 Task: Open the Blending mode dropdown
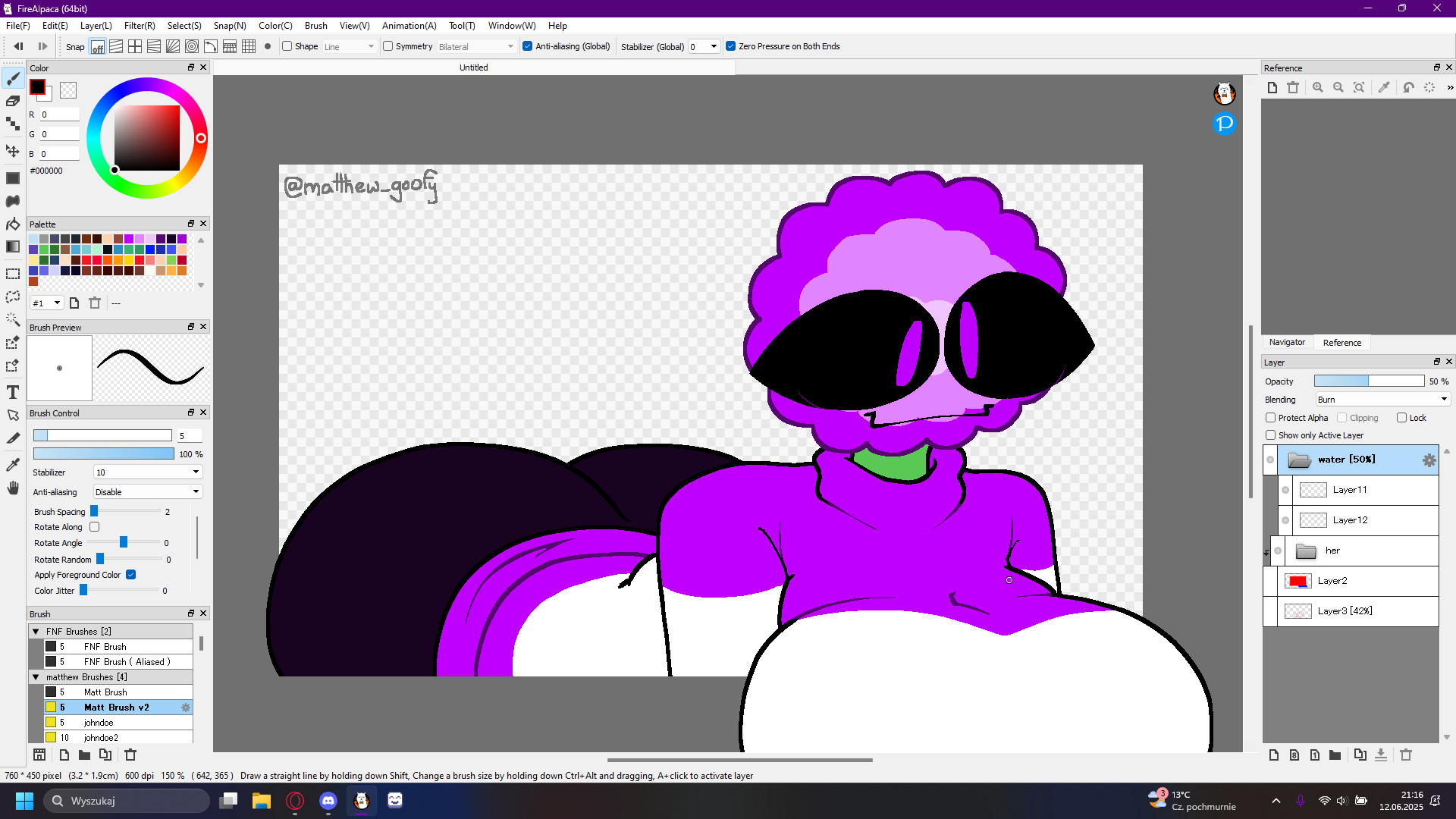coord(1382,400)
